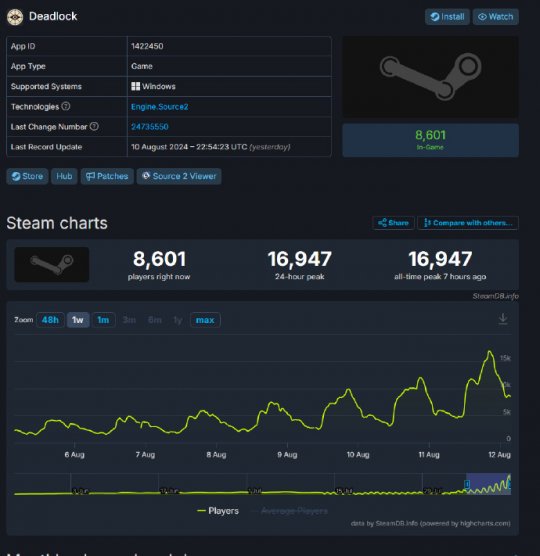Select the 1w zoom range
This screenshot has height=556, width=540.
coord(78,320)
